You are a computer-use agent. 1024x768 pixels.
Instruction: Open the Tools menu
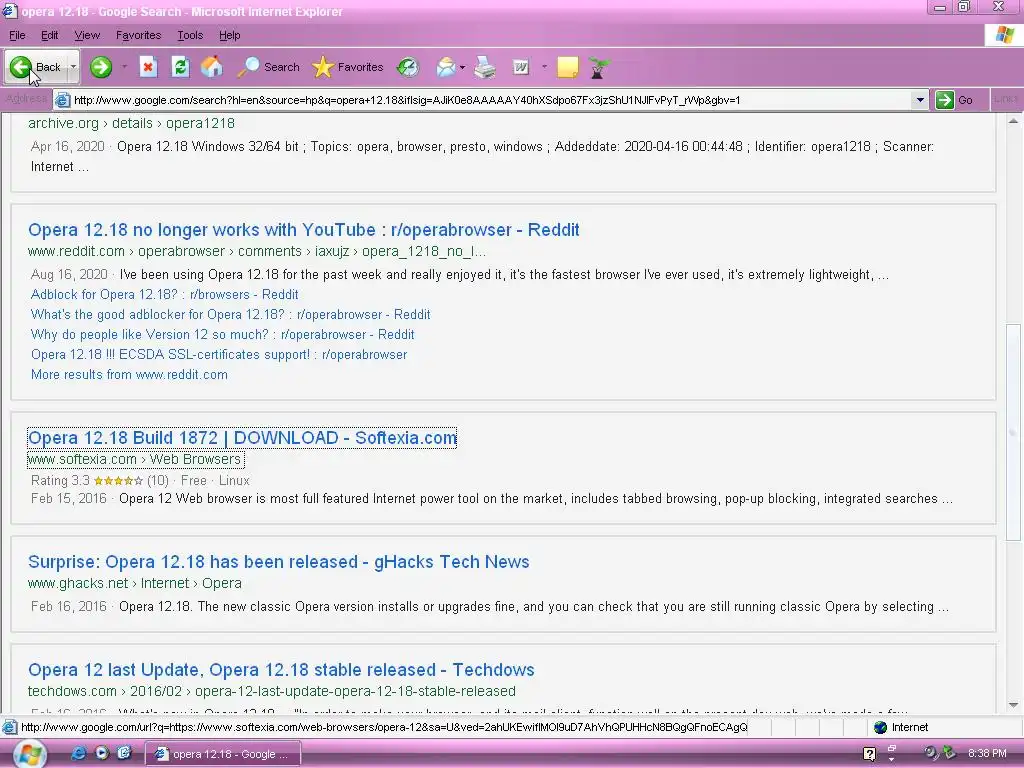(x=190, y=35)
